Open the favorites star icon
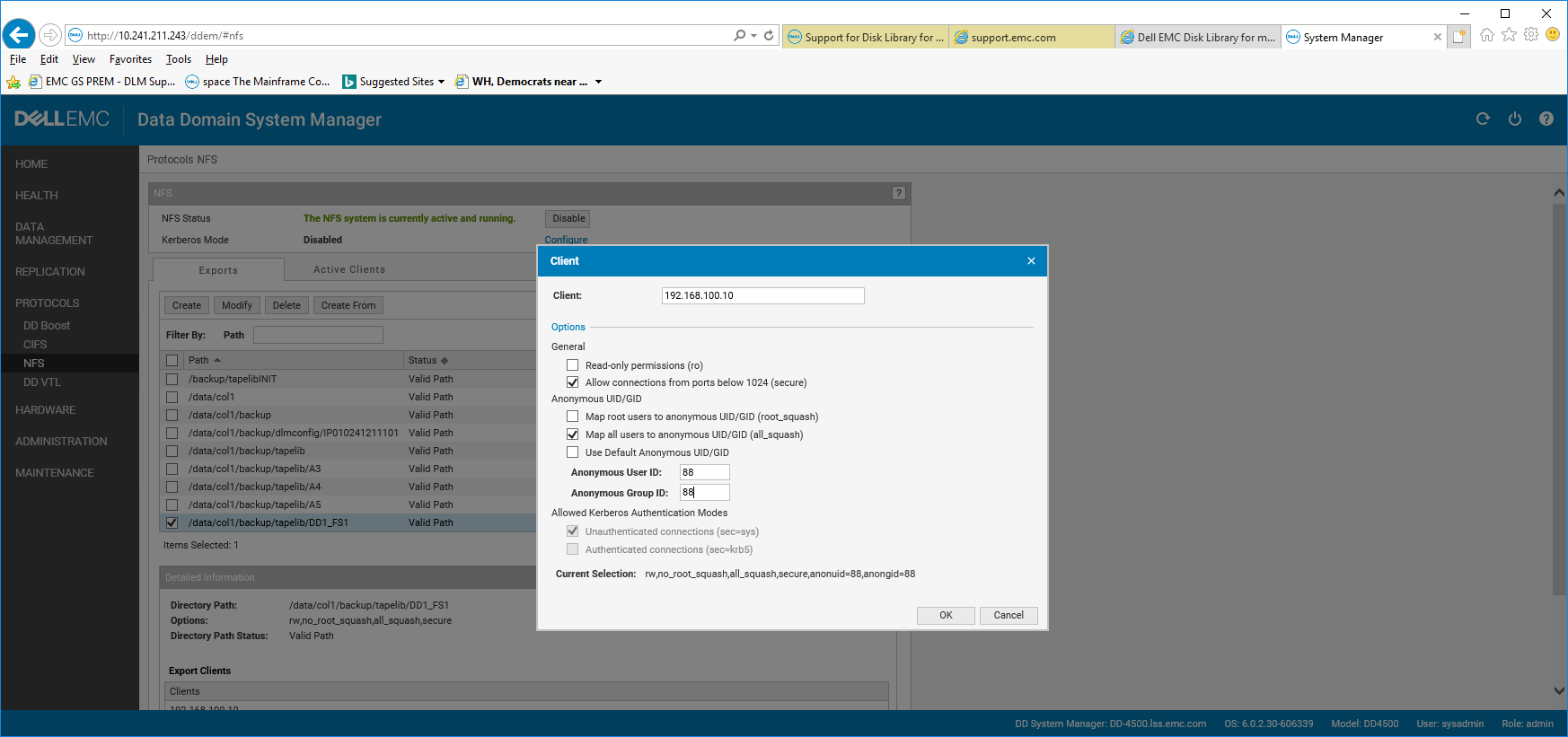The image size is (1568, 737). (1509, 35)
